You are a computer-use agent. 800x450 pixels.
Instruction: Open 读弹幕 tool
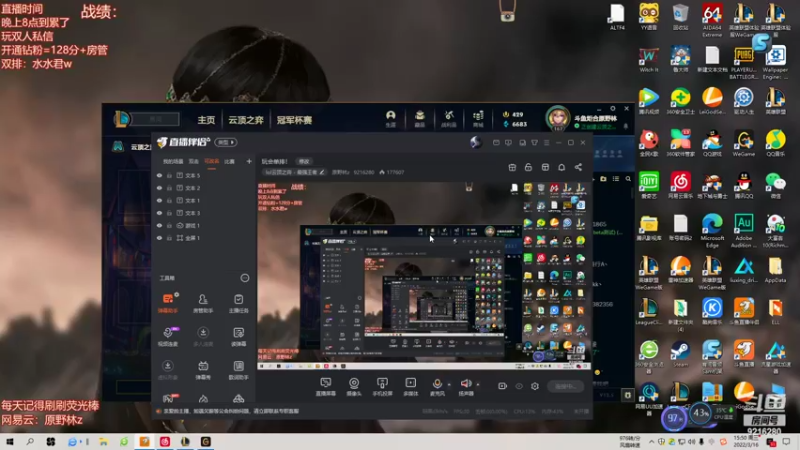pos(238,336)
